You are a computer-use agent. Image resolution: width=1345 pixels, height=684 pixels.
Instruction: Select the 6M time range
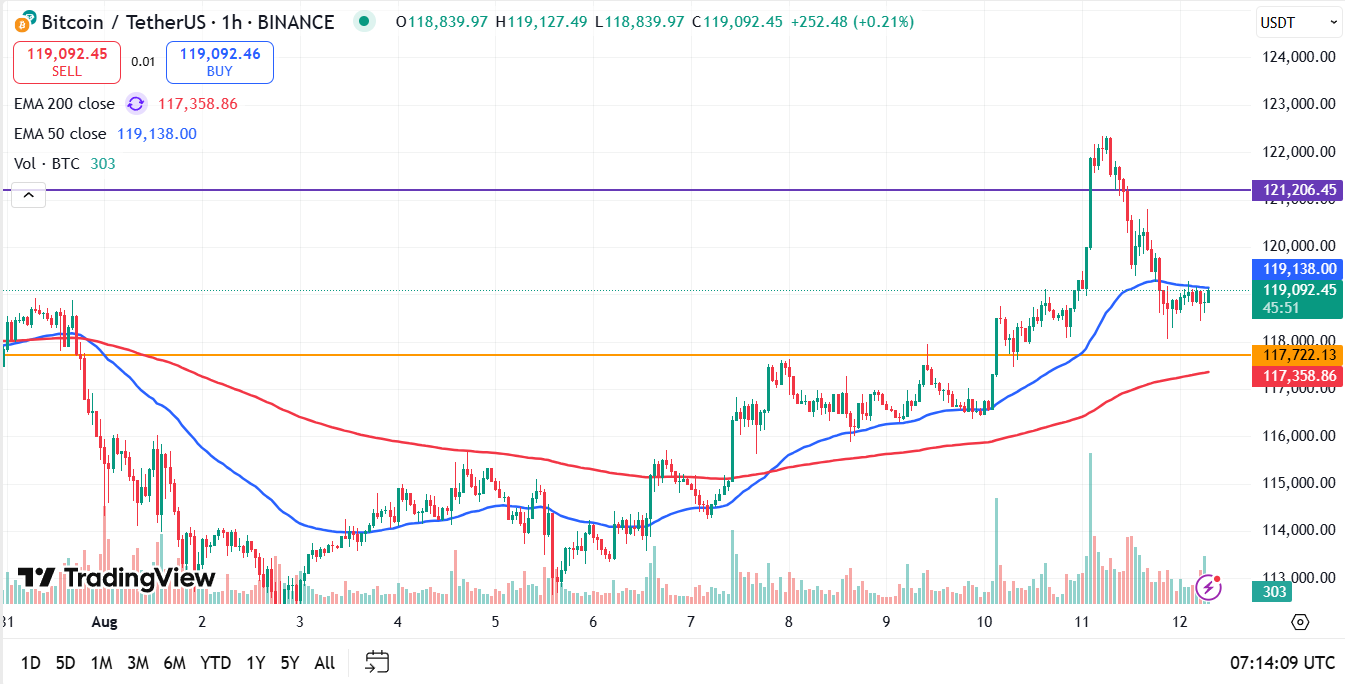pyautogui.click(x=175, y=662)
